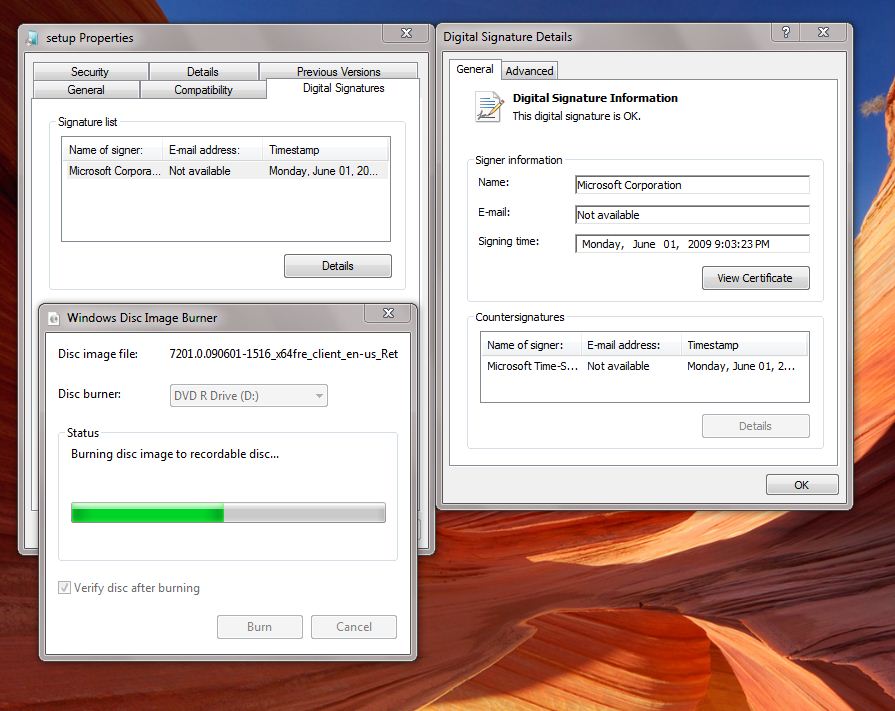The image size is (895, 711).
Task: Click Name of signer header in Countersignatures
Action: pos(532,345)
